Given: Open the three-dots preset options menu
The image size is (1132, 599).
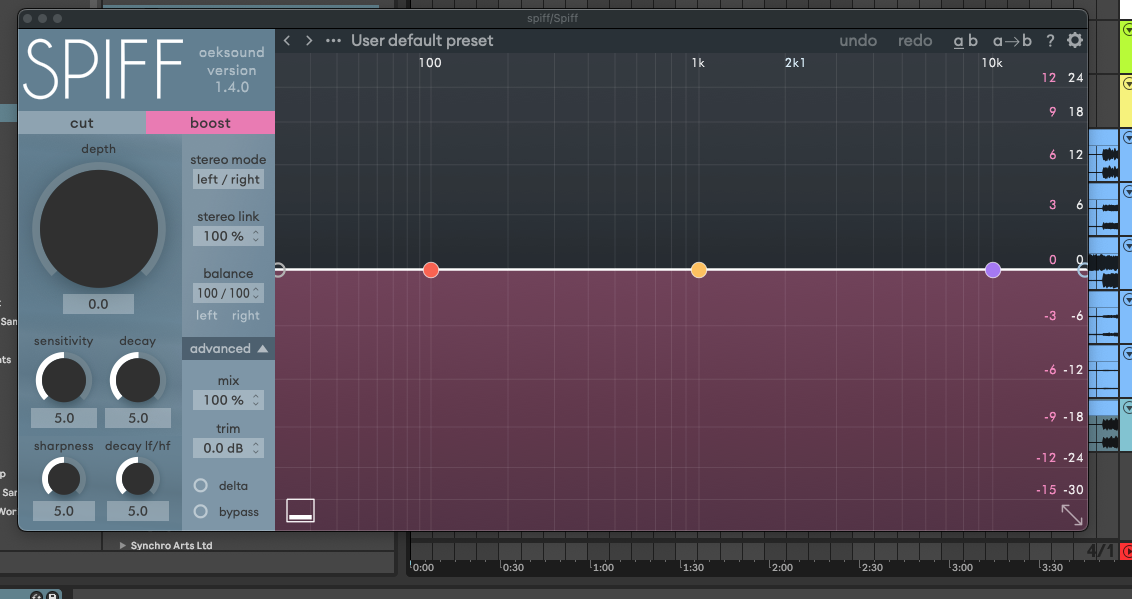Looking at the screenshot, I should [333, 40].
